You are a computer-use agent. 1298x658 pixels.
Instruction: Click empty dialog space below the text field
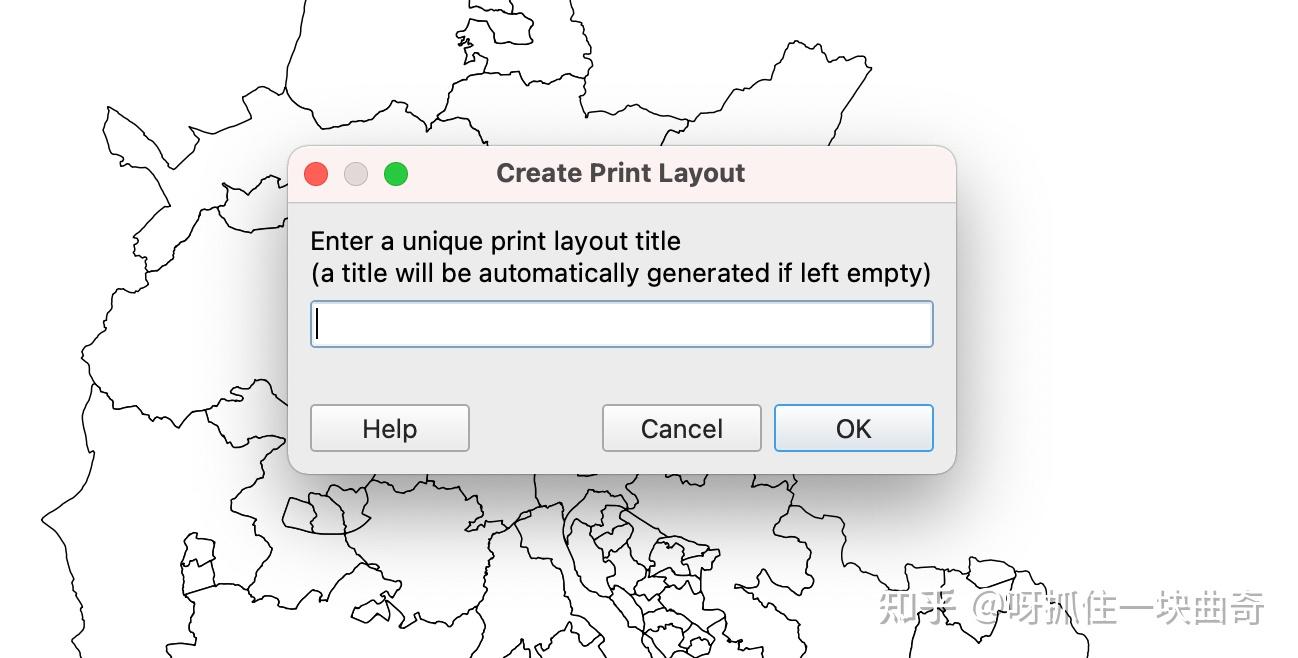pos(620,375)
